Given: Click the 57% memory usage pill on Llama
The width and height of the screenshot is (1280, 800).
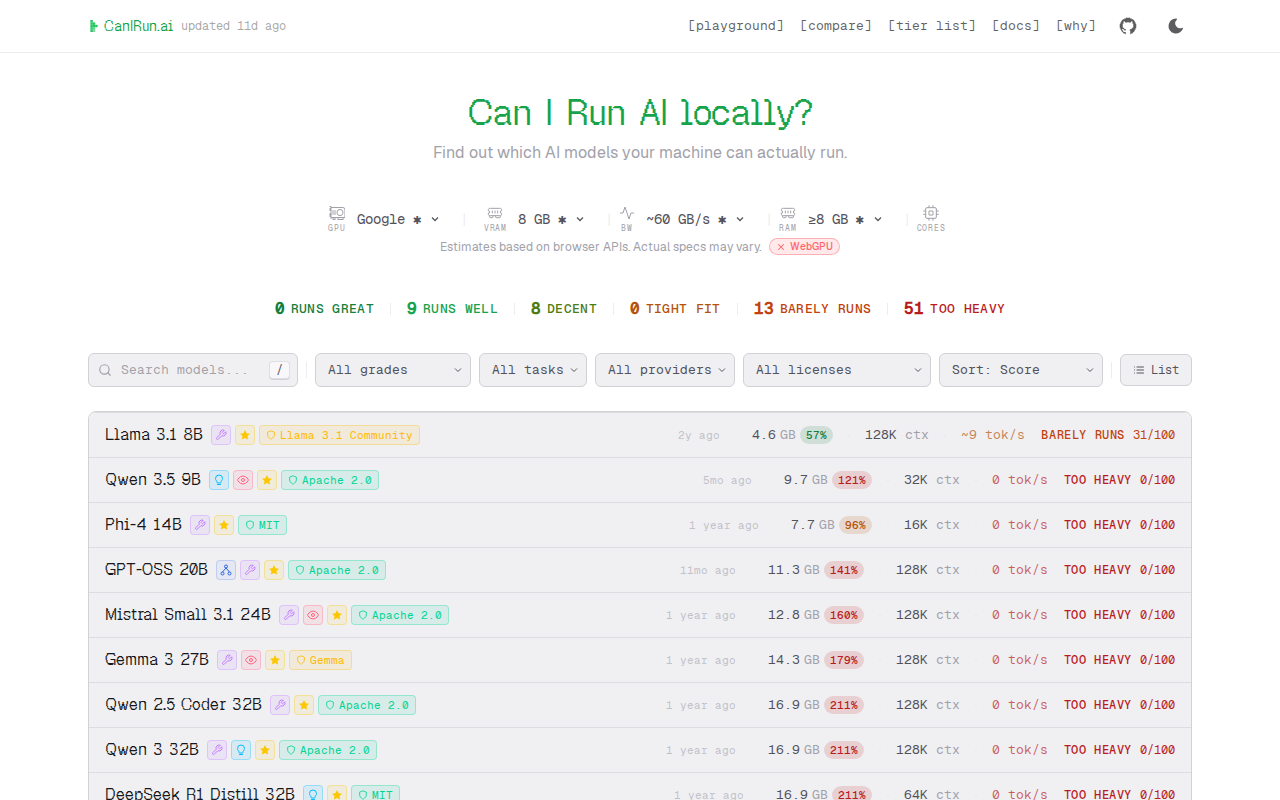Looking at the screenshot, I should [x=816, y=435].
